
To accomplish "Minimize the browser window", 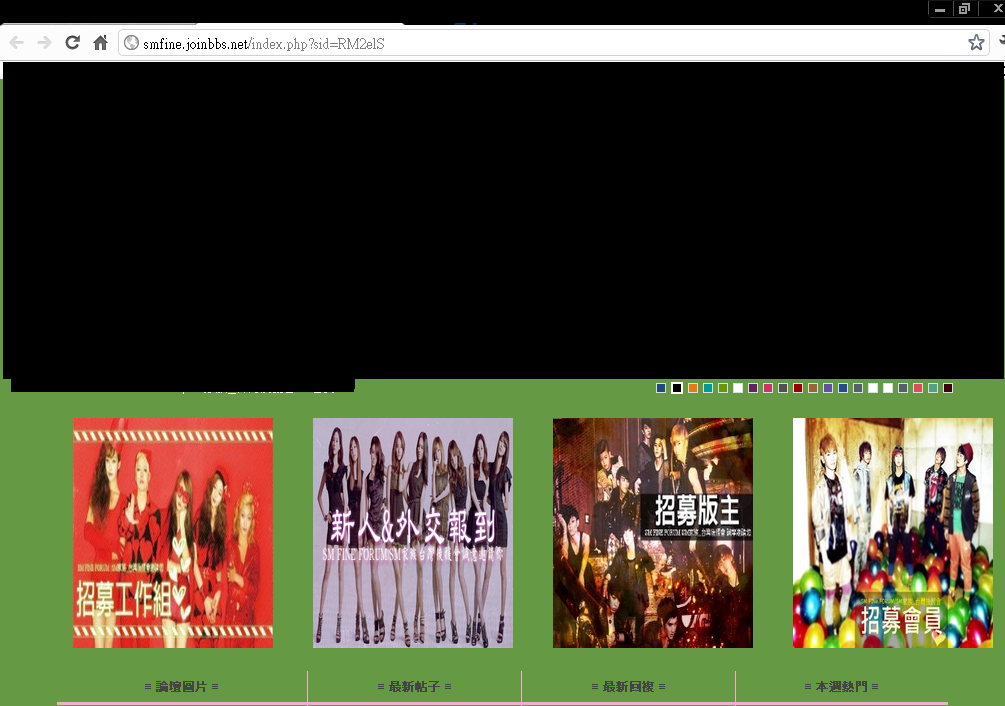I will (x=940, y=9).
